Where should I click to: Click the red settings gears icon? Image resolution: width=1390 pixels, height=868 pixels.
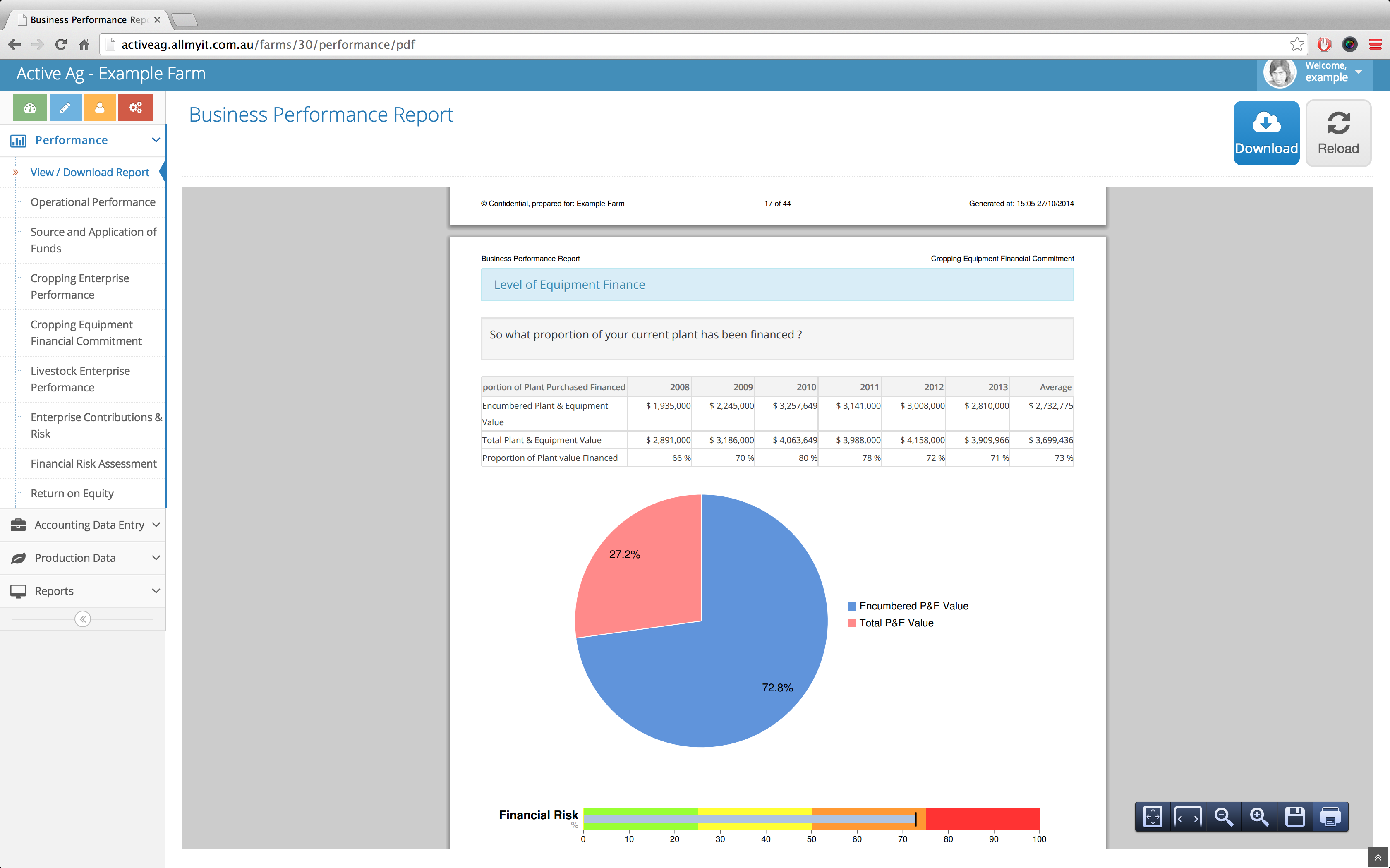[135, 107]
